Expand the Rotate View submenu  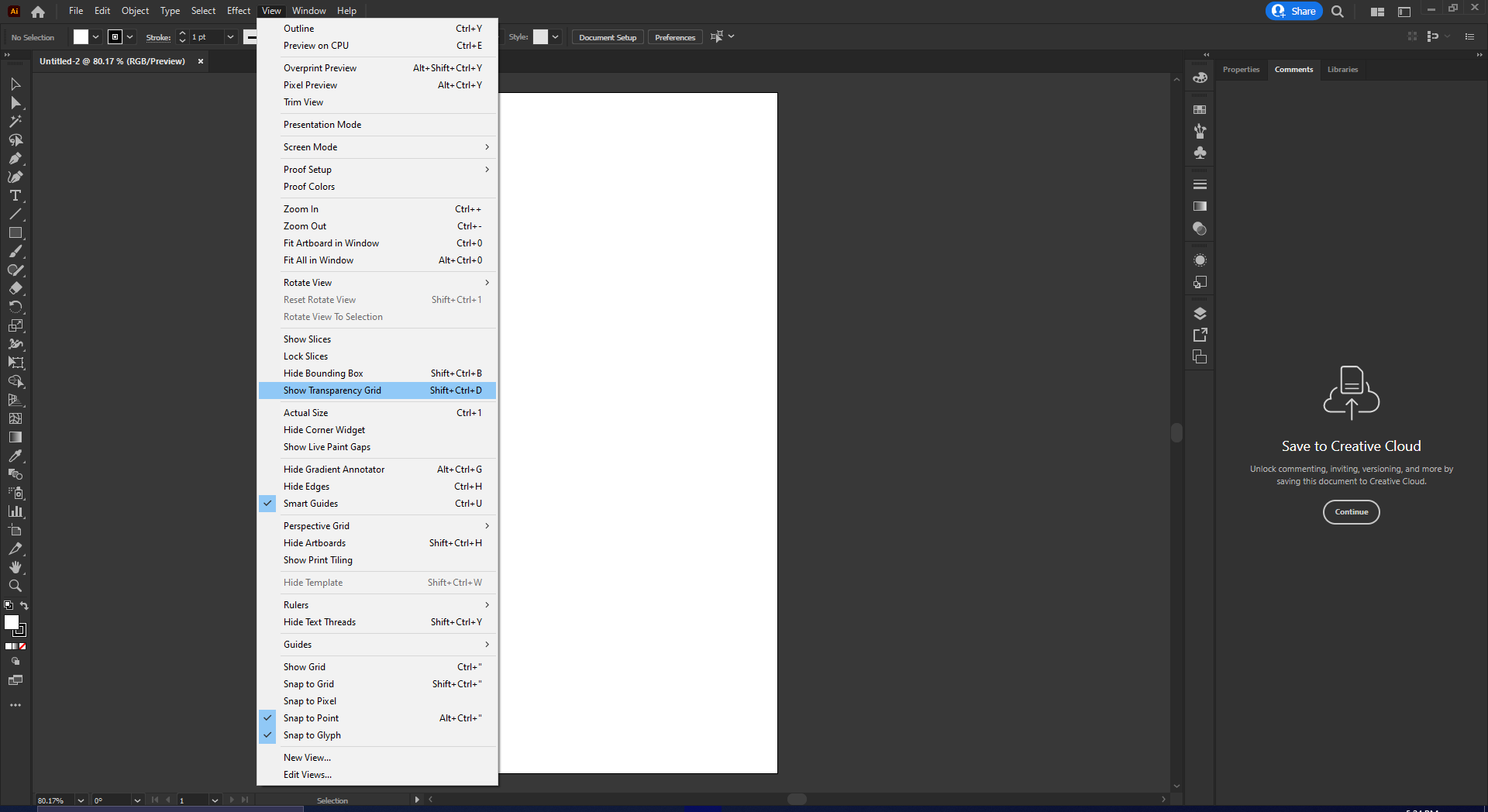pyautogui.click(x=377, y=283)
